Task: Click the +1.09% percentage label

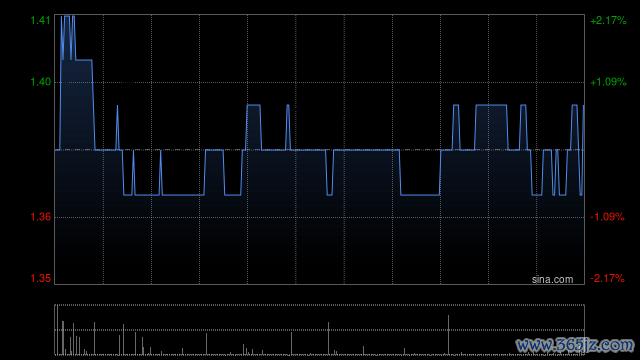Action: 608,82
